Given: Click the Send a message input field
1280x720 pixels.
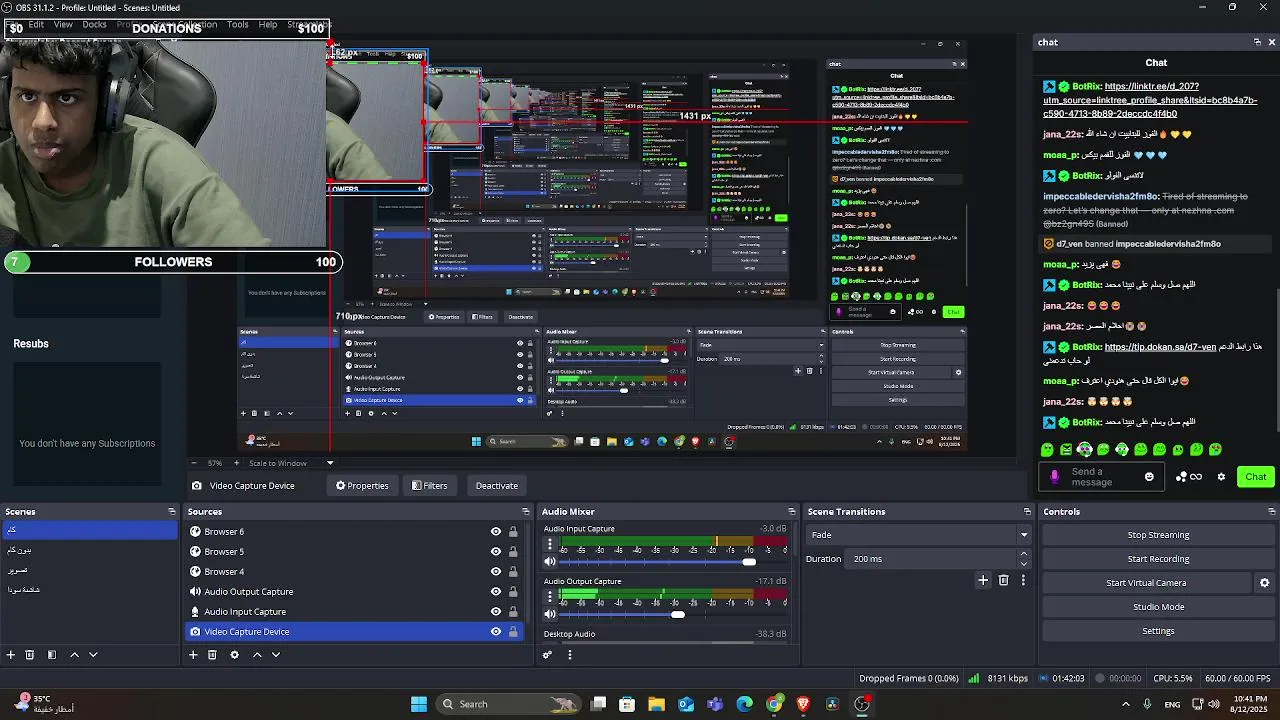Looking at the screenshot, I should pyautogui.click(x=1100, y=477).
